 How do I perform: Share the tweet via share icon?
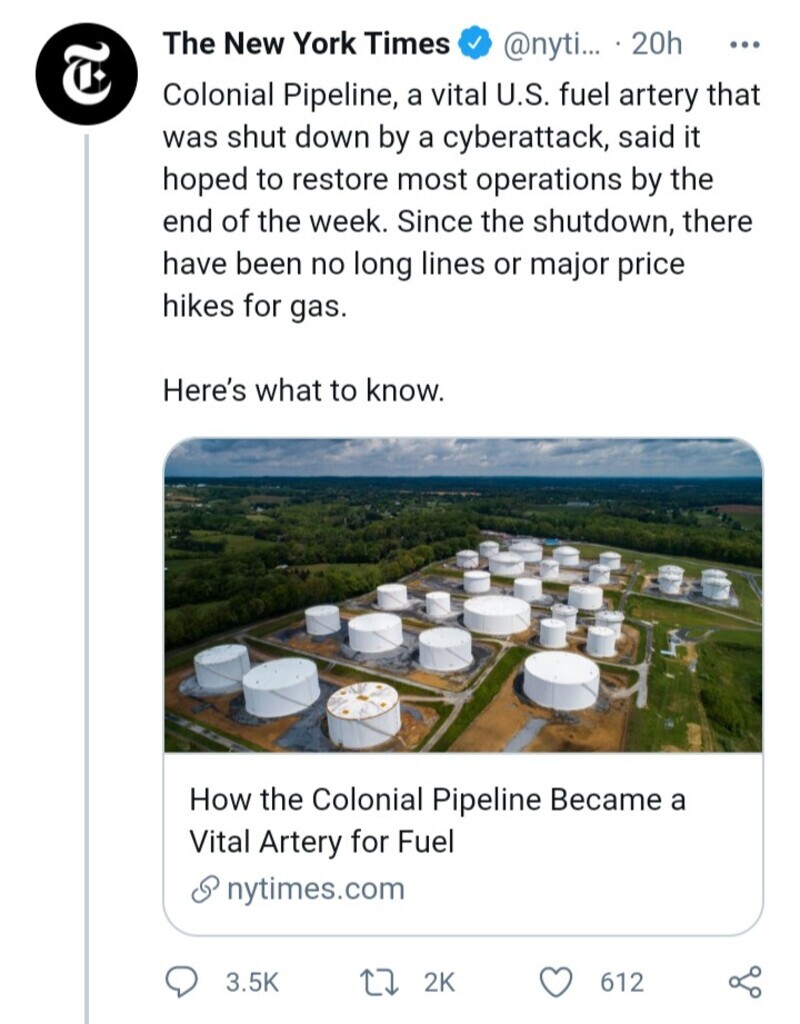click(745, 982)
